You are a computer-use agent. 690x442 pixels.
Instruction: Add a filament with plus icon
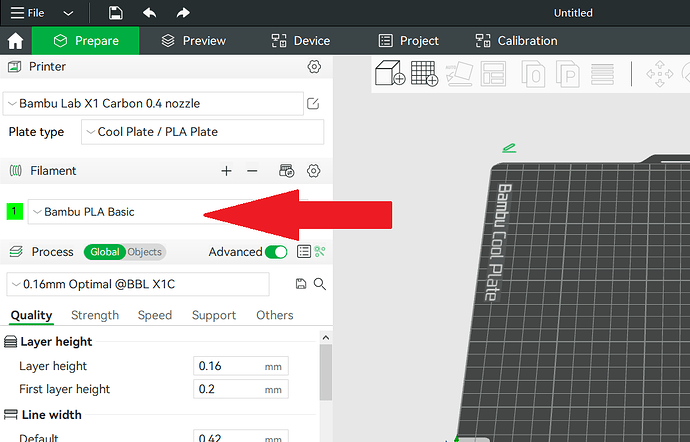tap(226, 171)
